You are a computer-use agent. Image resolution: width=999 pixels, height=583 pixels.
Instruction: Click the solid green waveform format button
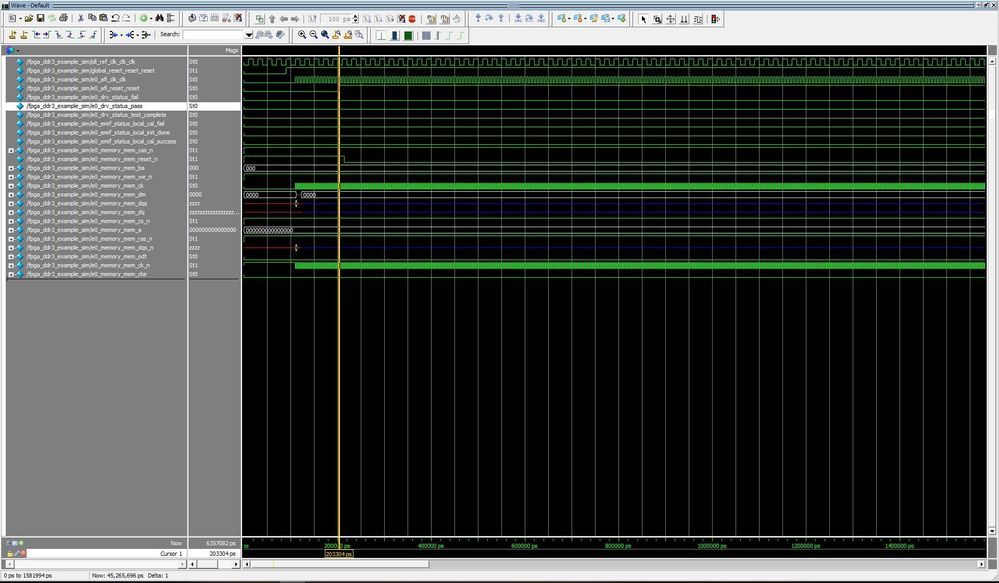click(x=408, y=35)
